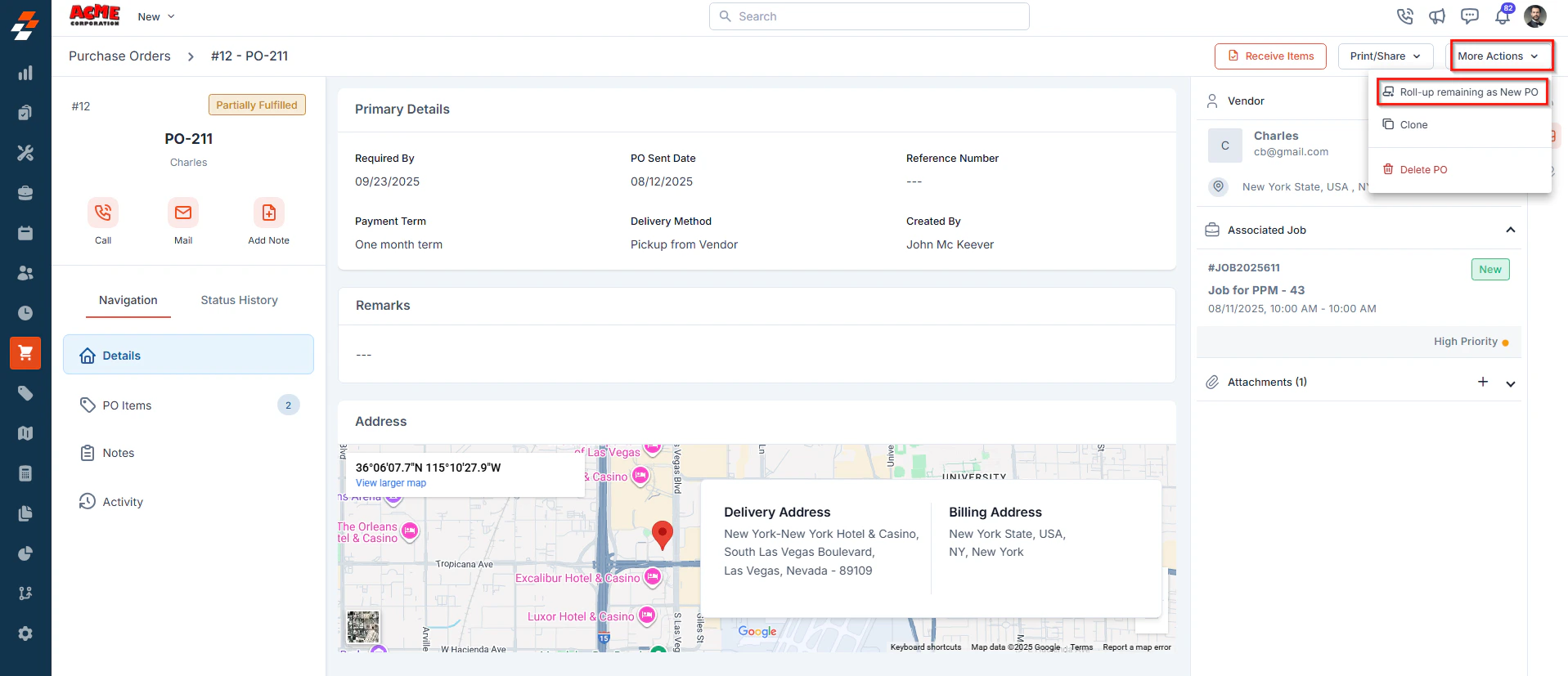Focus the Search input field
This screenshot has height=676, width=1568.
(869, 16)
